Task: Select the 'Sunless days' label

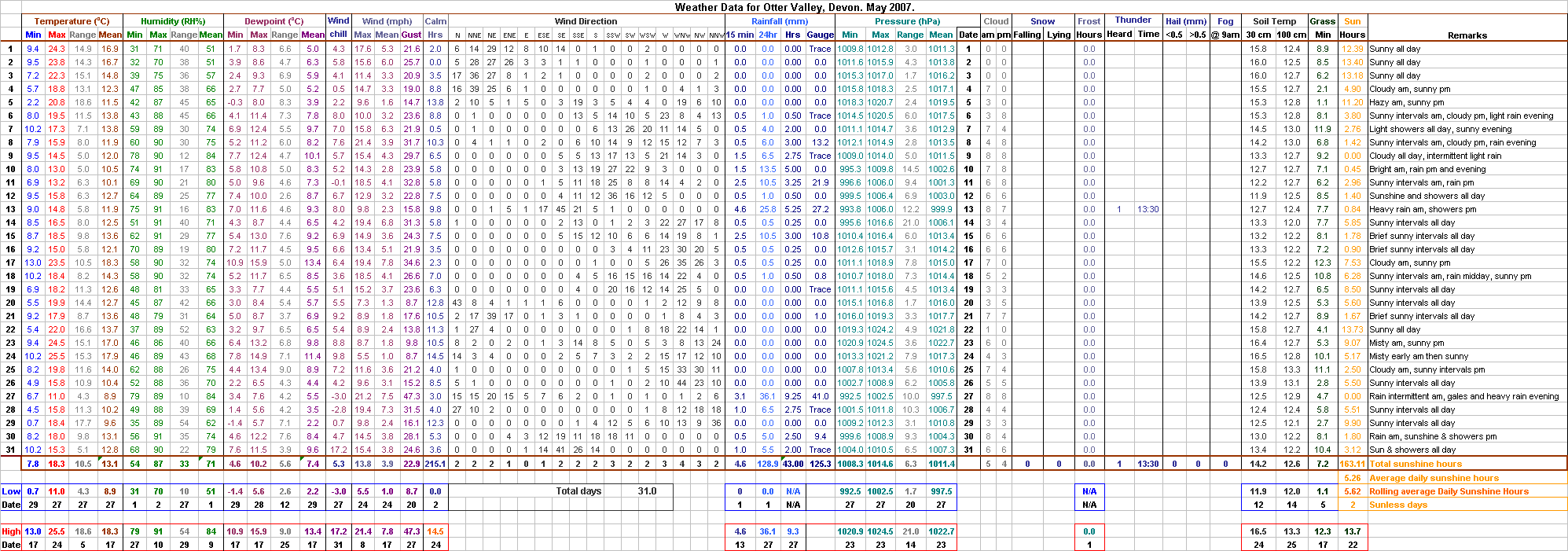Action: click(x=1397, y=505)
